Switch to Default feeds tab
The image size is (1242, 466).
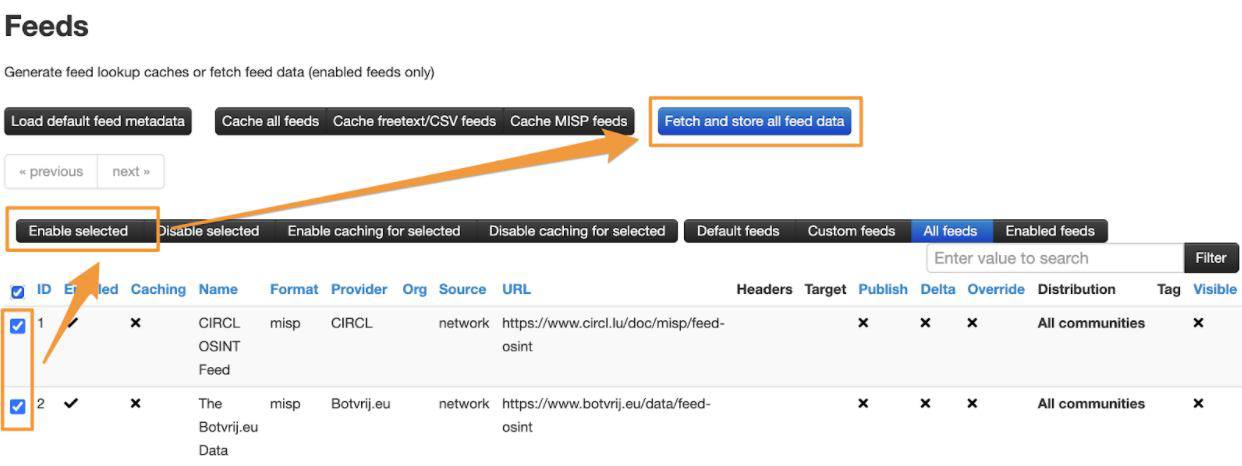pyautogui.click(x=737, y=231)
